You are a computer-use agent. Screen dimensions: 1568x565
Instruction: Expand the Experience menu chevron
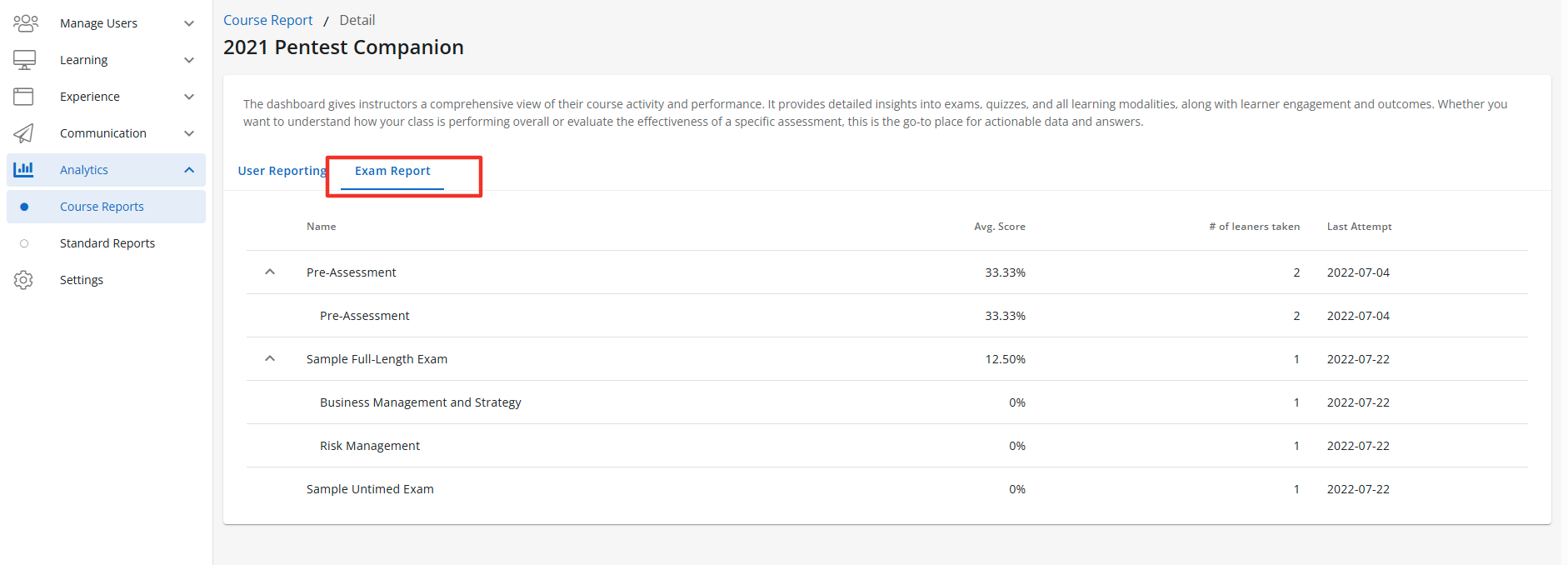[189, 97]
